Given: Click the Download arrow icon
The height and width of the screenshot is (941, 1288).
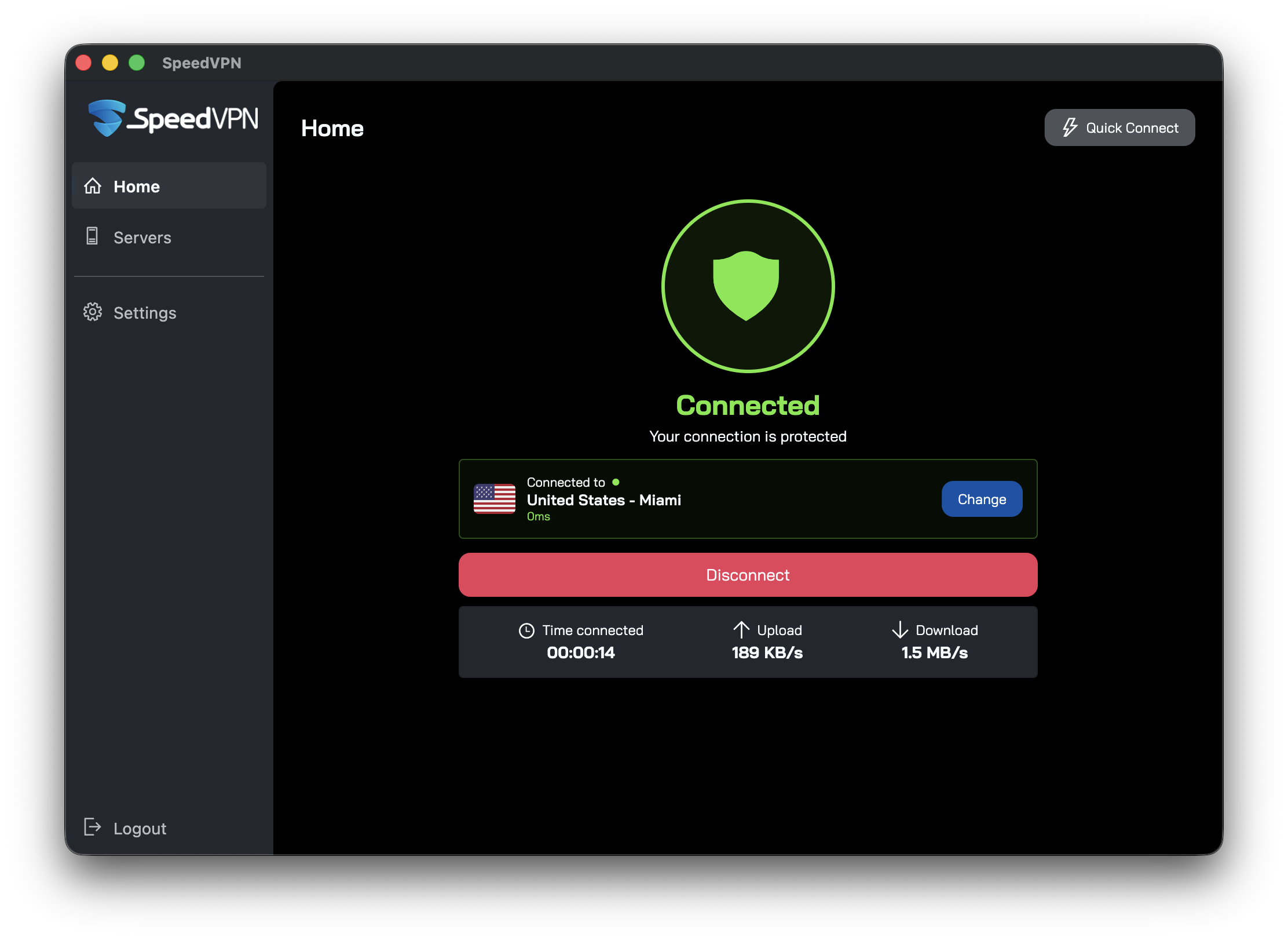Looking at the screenshot, I should (x=899, y=630).
